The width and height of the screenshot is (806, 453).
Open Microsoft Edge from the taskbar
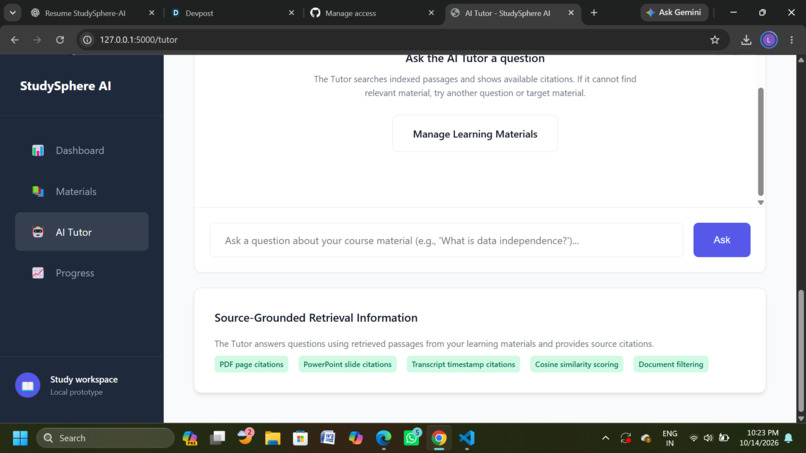coord(383,438)
